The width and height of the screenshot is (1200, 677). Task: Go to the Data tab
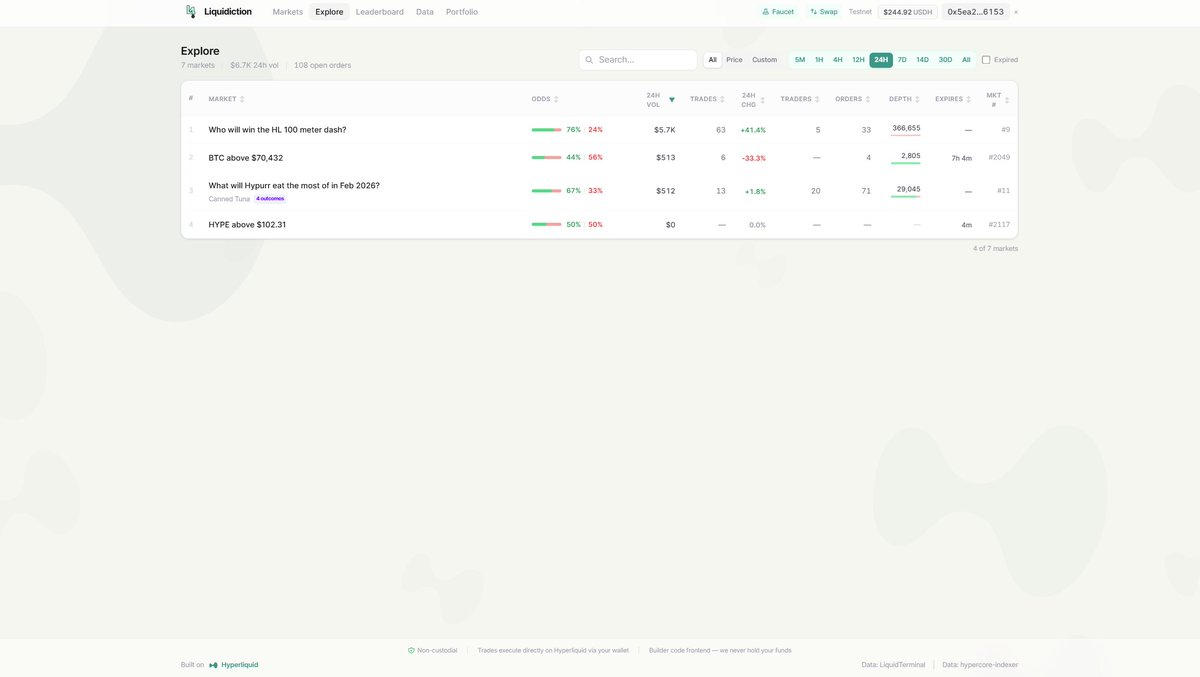click(x=425, y=12)
